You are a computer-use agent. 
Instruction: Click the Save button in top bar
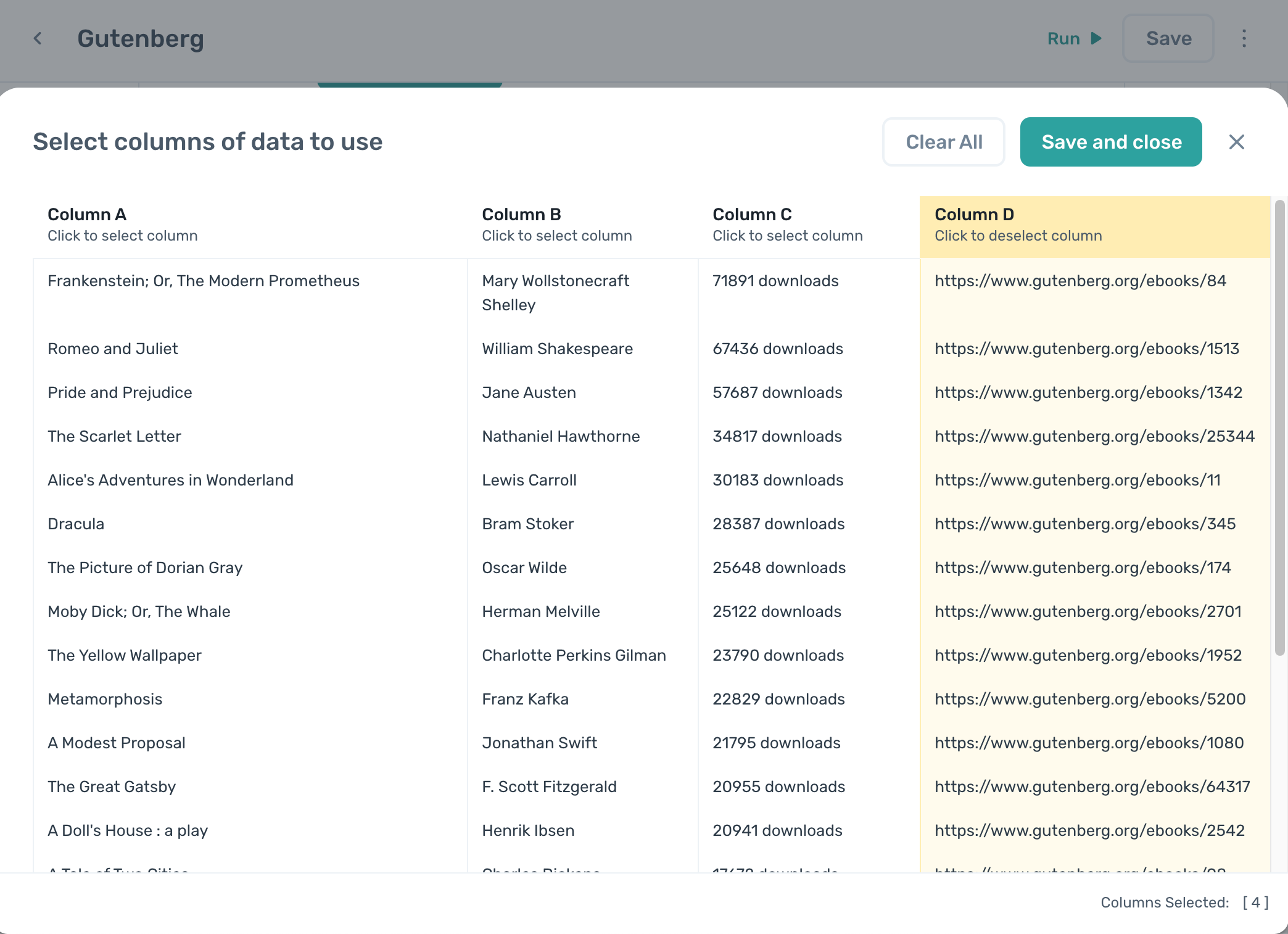click(1168, 38)
